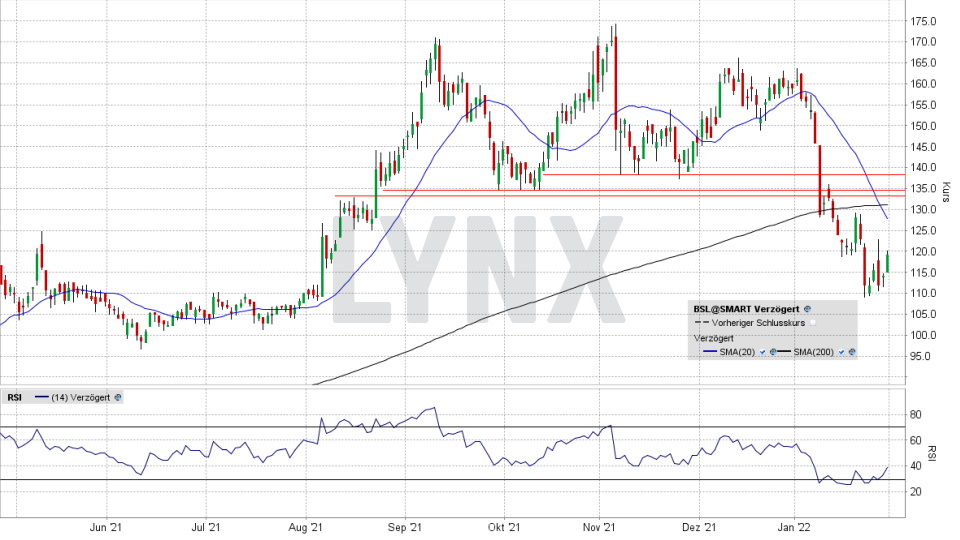Open the SMA(200) settings icon
This screenshot has height=540, width=960.
[x=852, y=352]
